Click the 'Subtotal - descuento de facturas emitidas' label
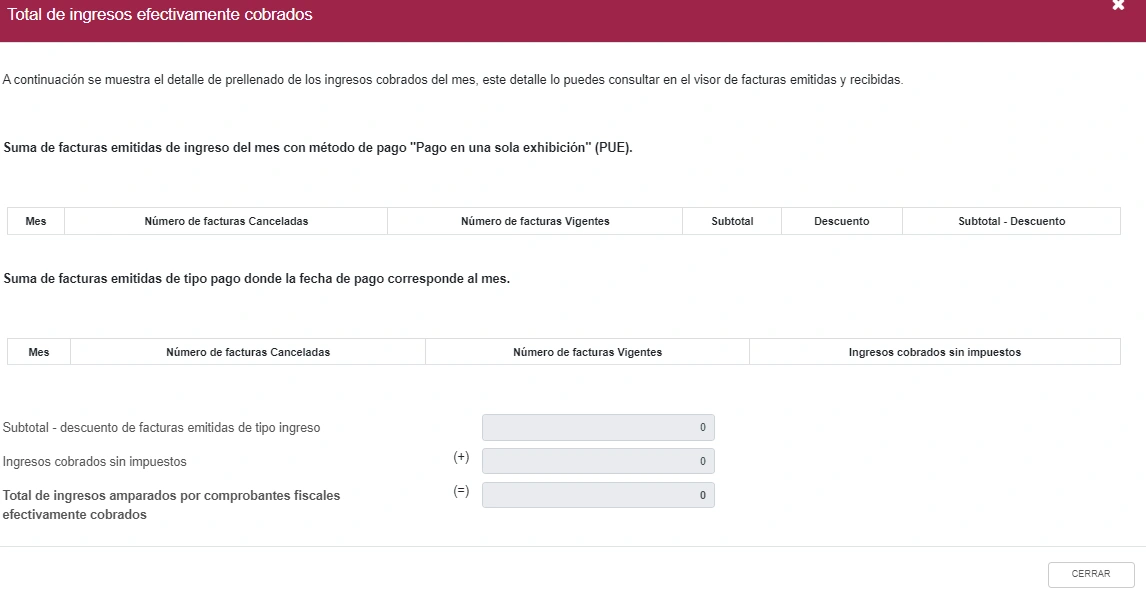 (162, 428)
